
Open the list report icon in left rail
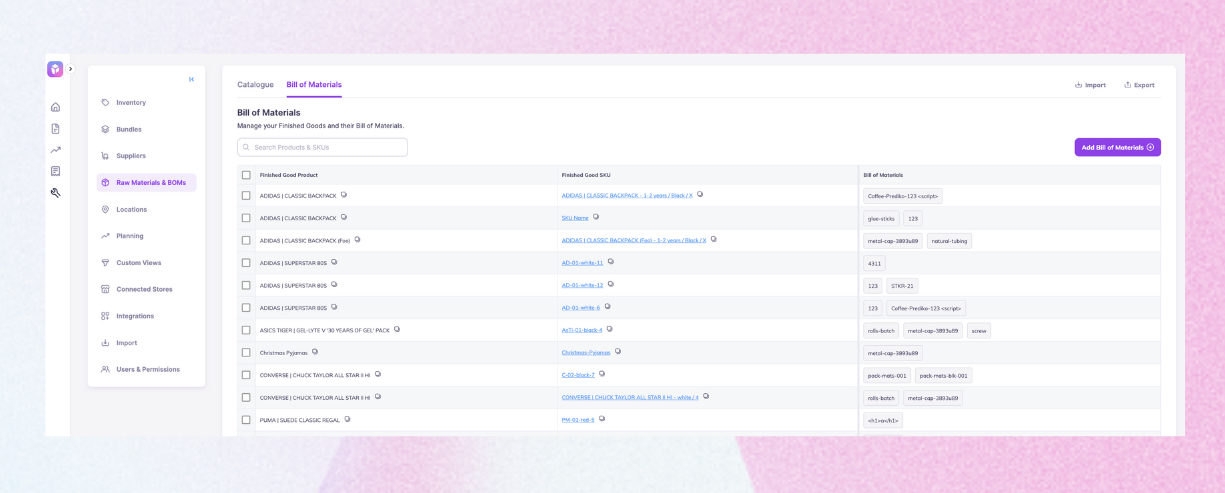pos(56,171)
